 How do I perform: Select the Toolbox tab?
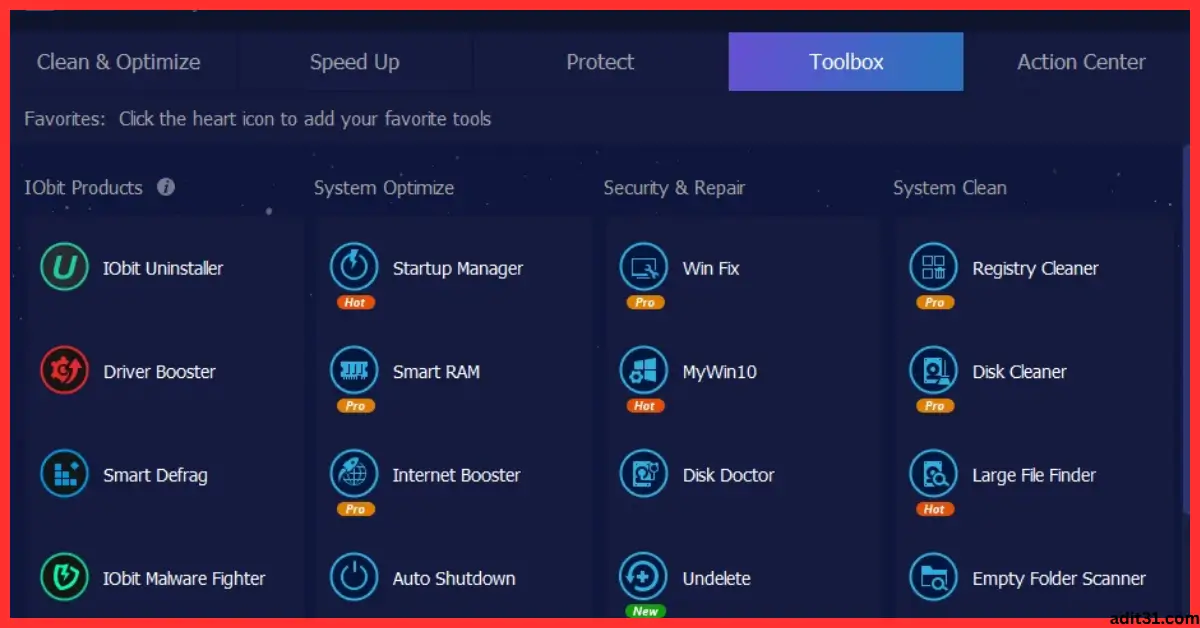tap(846, 62)
